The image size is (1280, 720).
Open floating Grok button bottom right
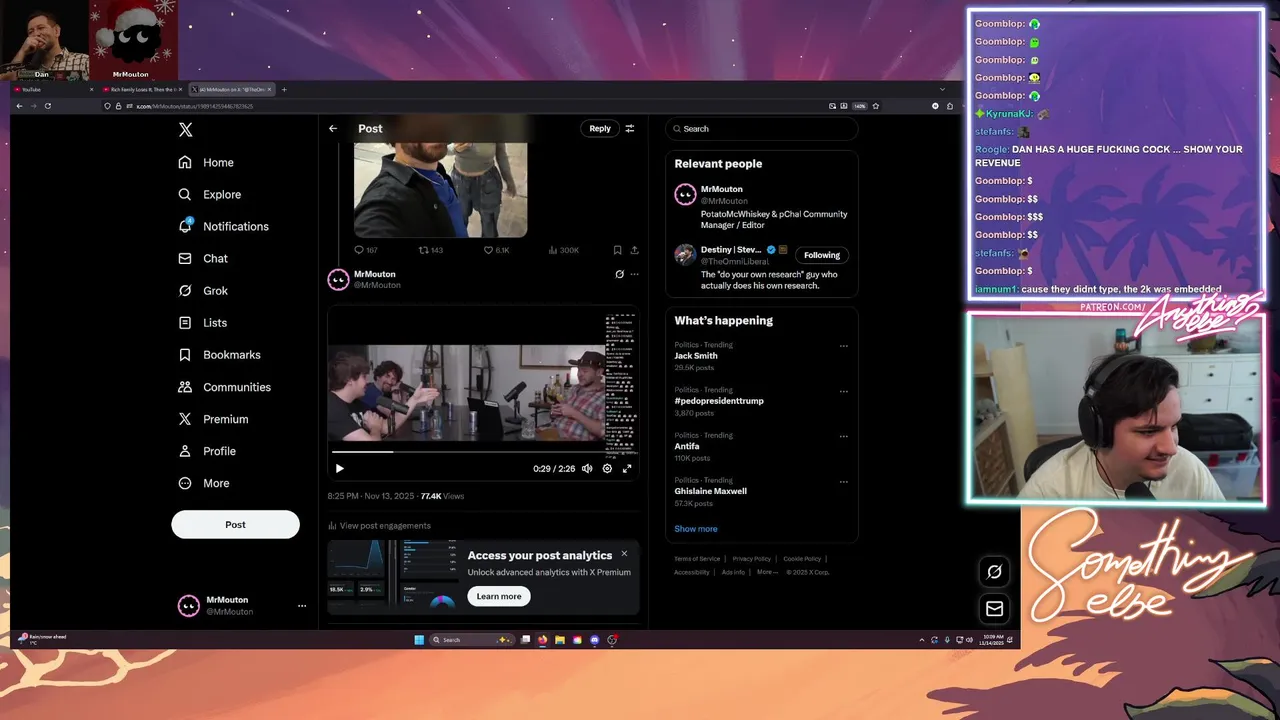coord(994,572)
